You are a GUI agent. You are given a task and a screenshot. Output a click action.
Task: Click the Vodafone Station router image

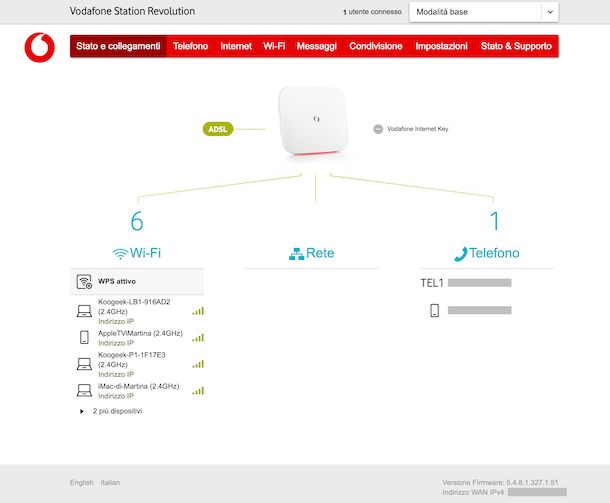[x=313, y=121]
